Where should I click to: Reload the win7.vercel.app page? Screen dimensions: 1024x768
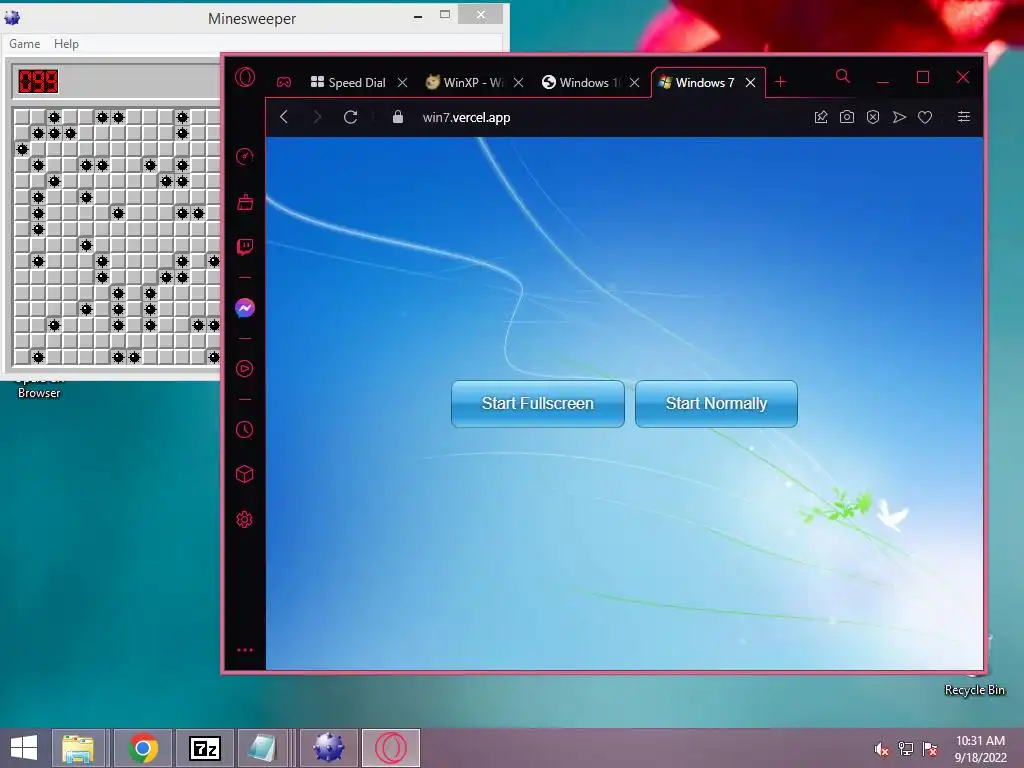(351, 117)
